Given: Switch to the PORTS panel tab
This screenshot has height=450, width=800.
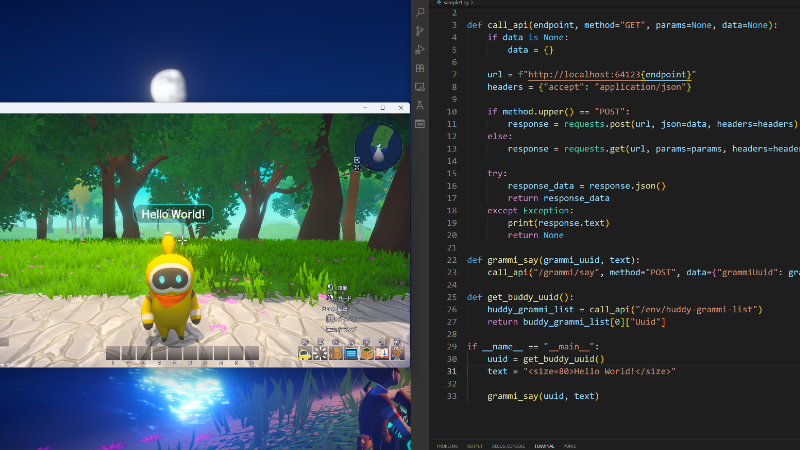Looking at the screenshot, I should [570, 446].
